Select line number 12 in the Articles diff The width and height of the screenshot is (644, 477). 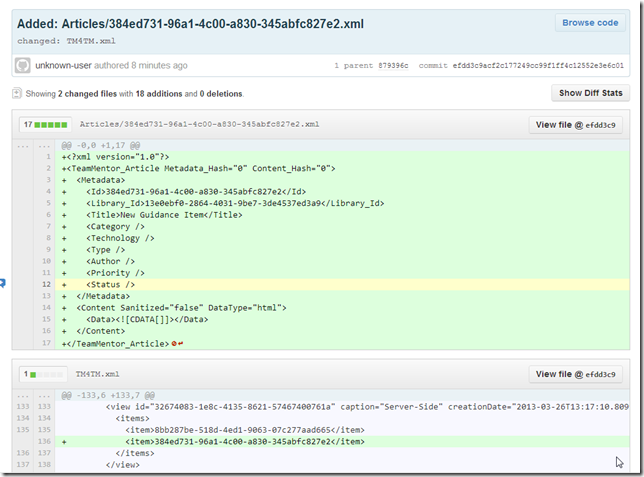tap(45, 284)
